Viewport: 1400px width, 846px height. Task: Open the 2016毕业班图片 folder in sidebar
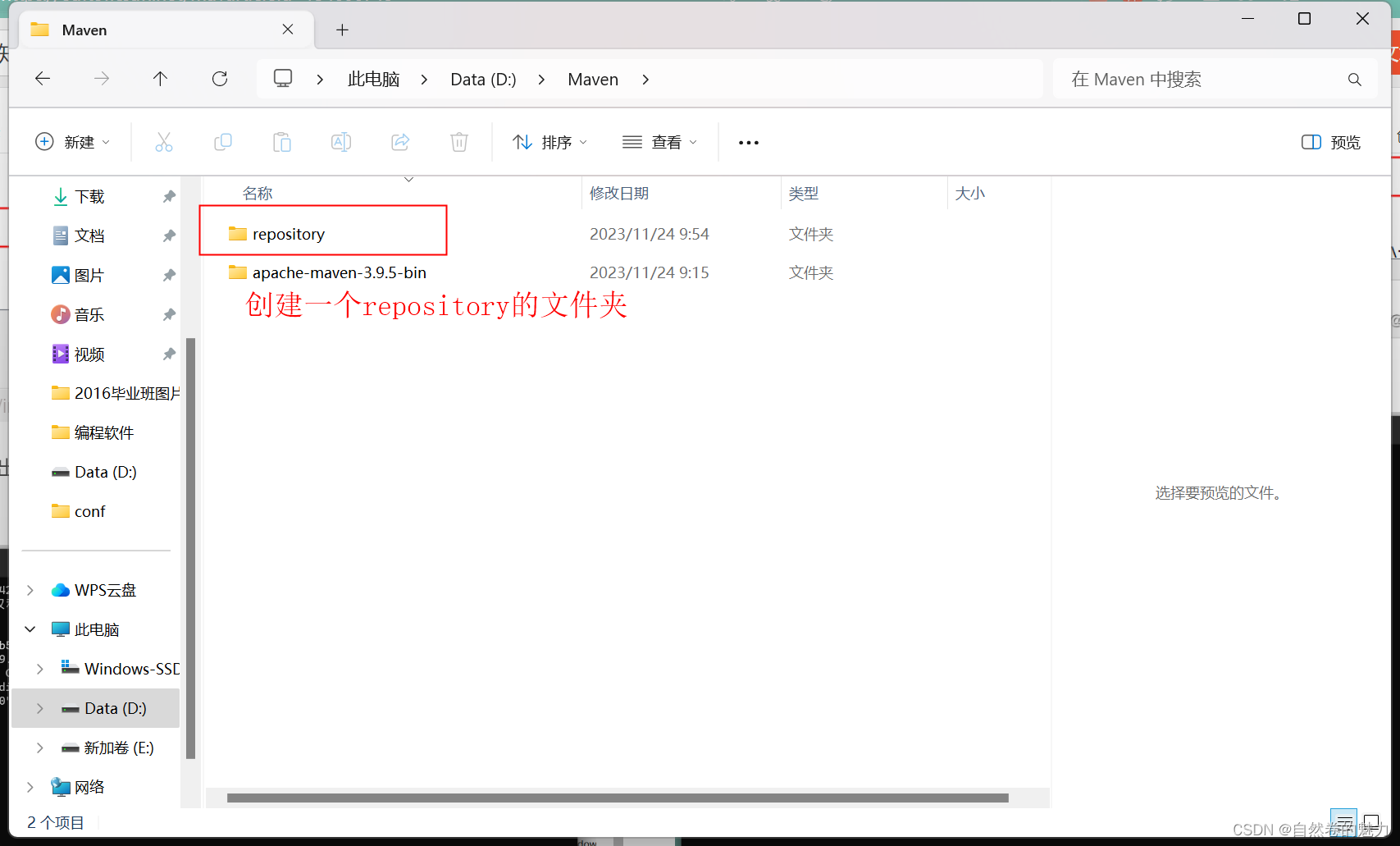point(115,393)
